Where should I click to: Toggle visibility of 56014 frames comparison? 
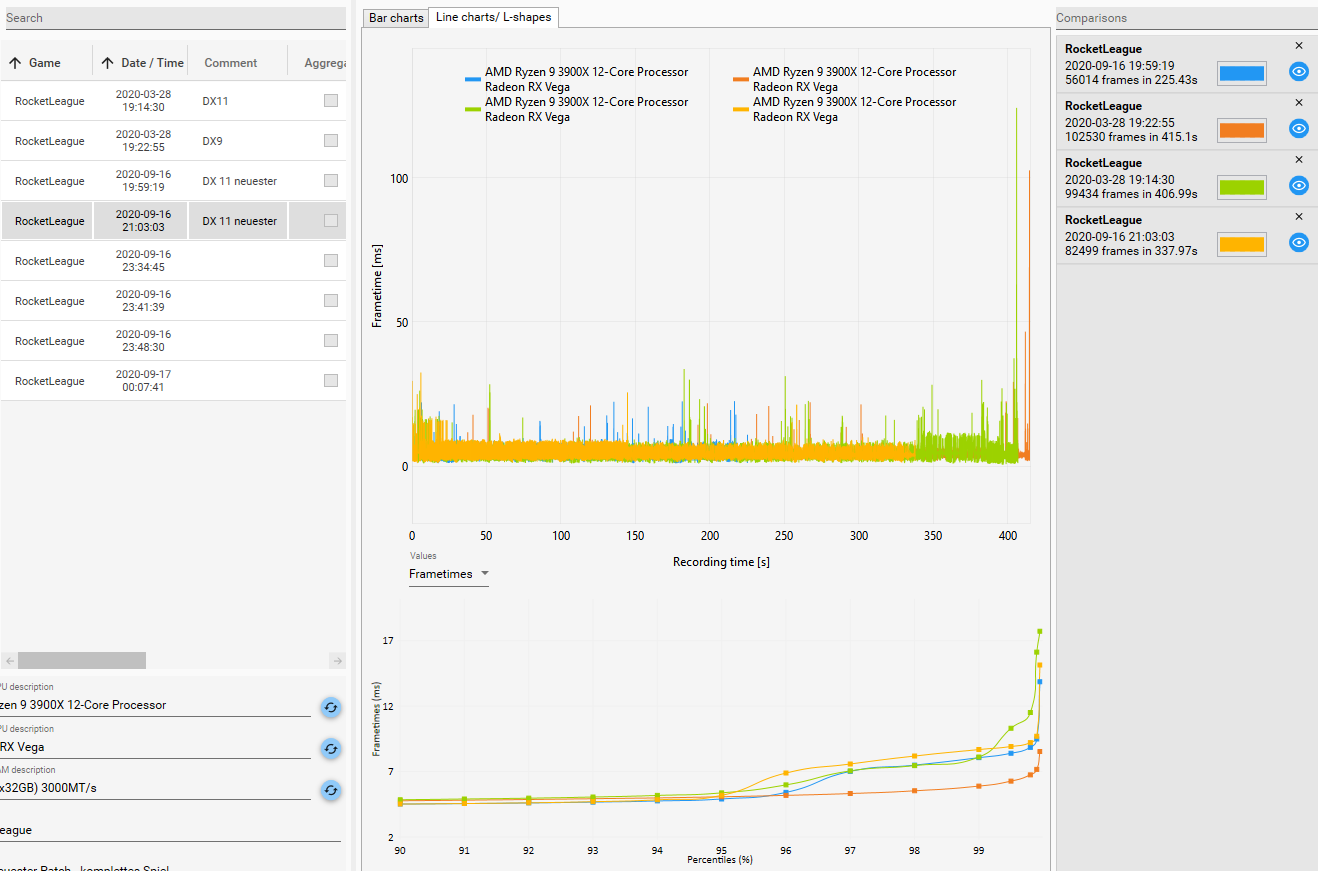[x=1298, y=72]
